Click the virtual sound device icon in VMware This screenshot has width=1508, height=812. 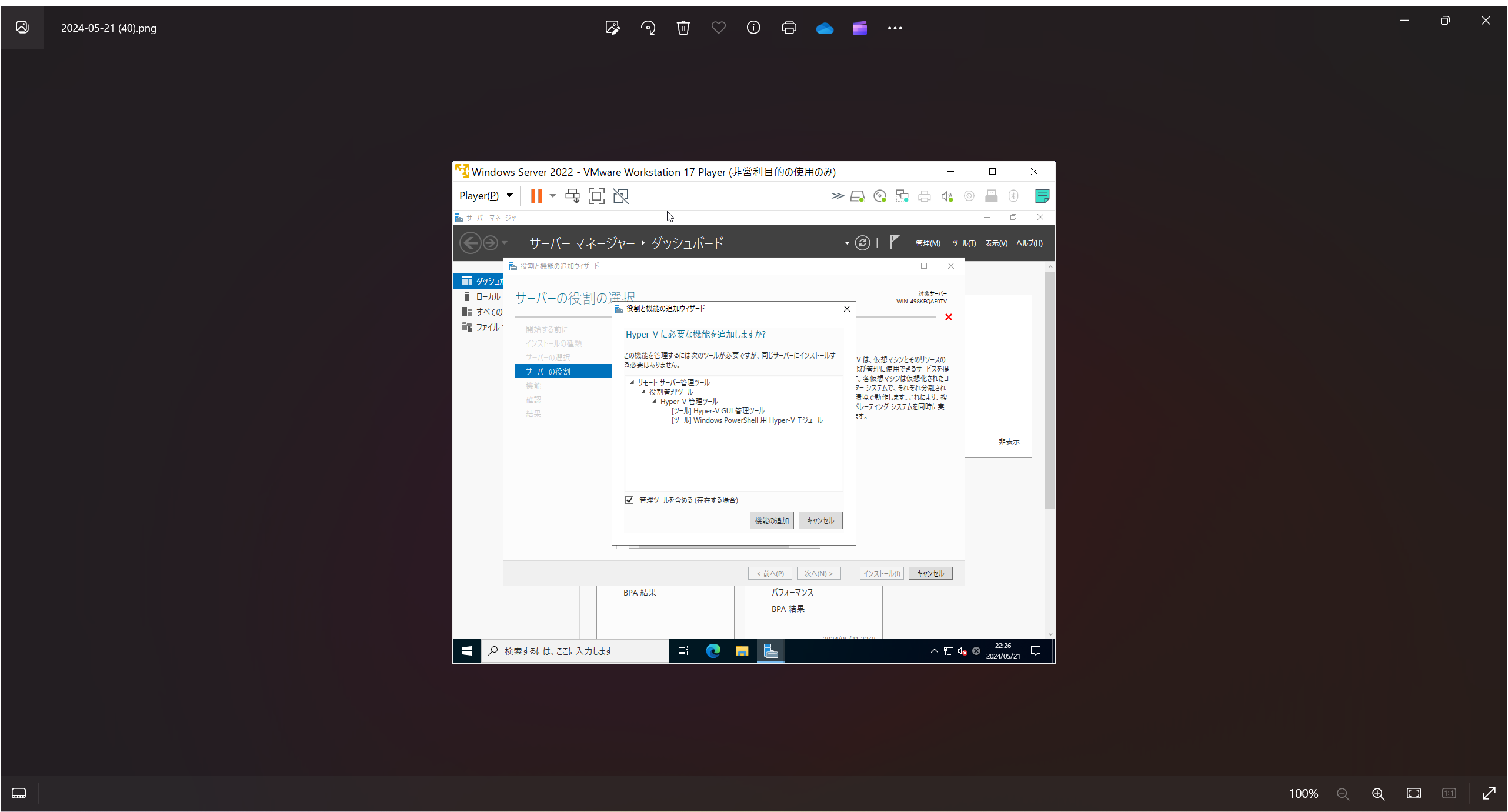(x=946, y=196)
